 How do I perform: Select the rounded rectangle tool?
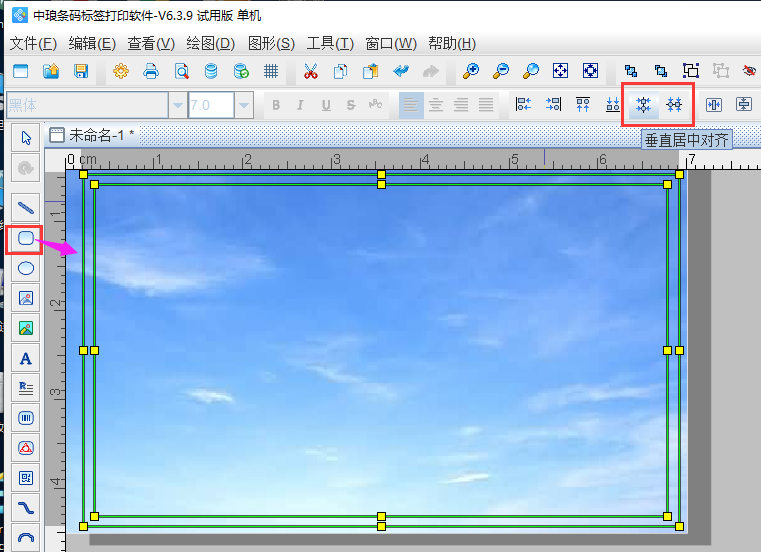tap(26, 238)
